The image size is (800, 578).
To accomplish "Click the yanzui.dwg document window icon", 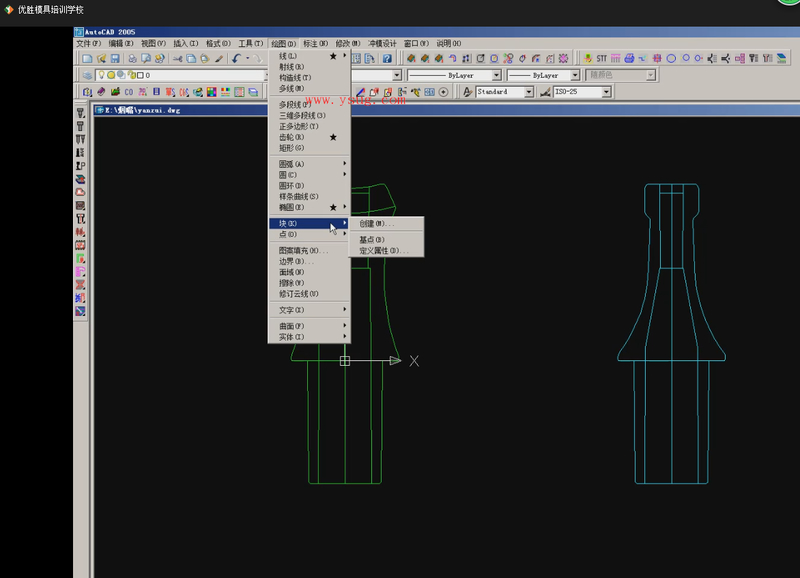I will (99, 110).
